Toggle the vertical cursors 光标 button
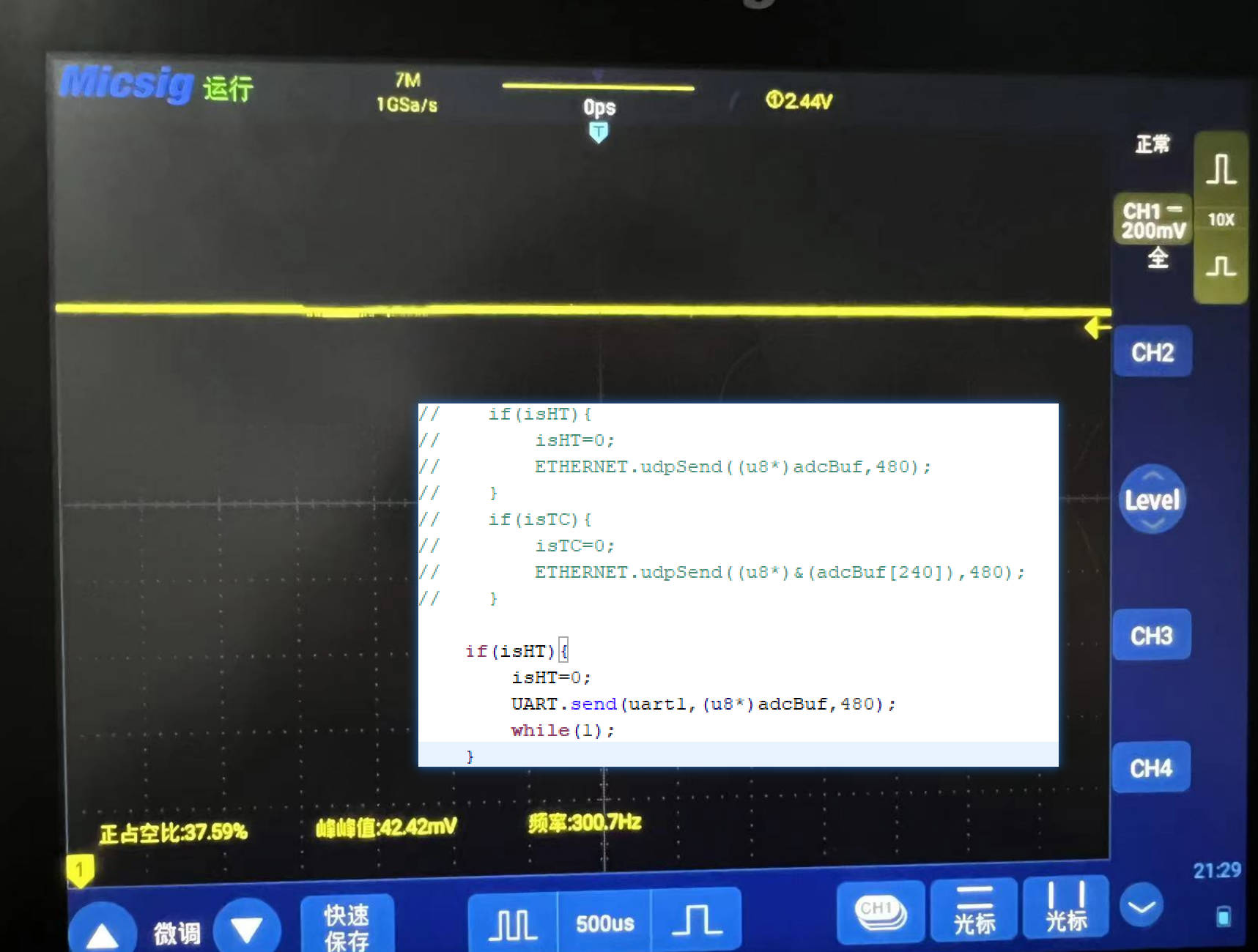The height and width of the screenshot is (952, 1258). 1066,907
